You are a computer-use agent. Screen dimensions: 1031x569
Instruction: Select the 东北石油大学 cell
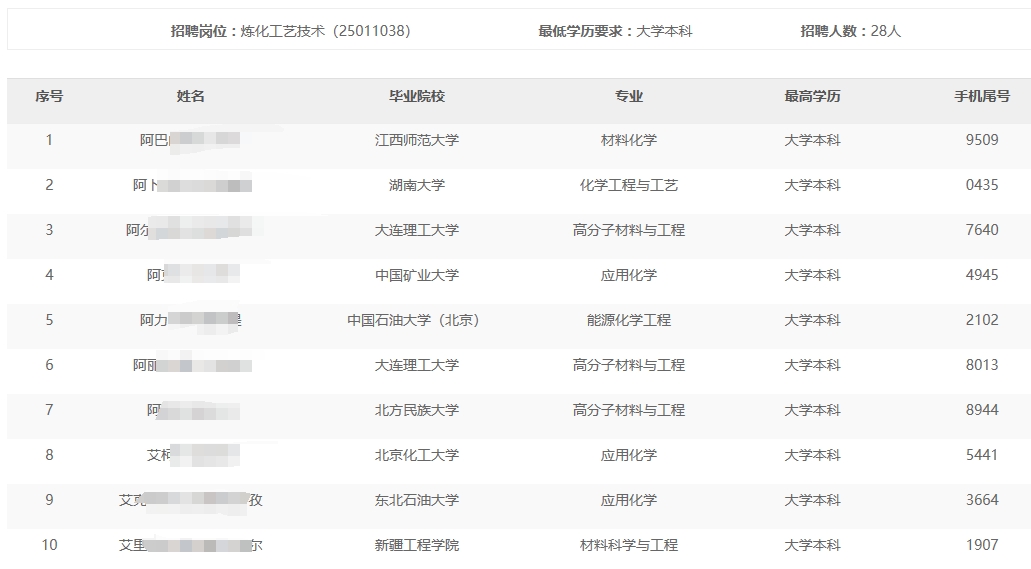417,500
